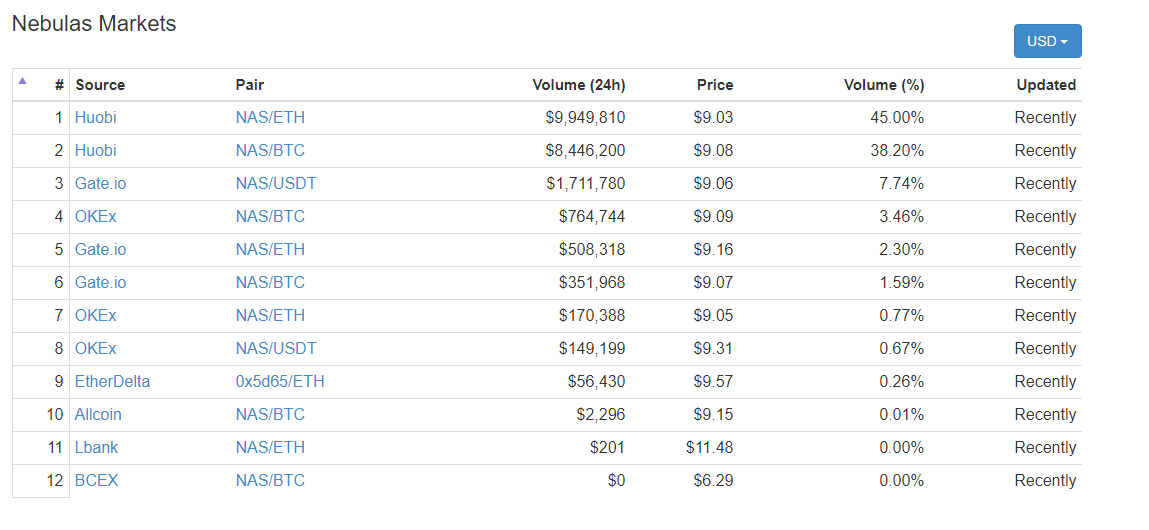Click the EtherDelta exchange link
This screenshot has width=1149, height=530.
[x=112, y=382]
